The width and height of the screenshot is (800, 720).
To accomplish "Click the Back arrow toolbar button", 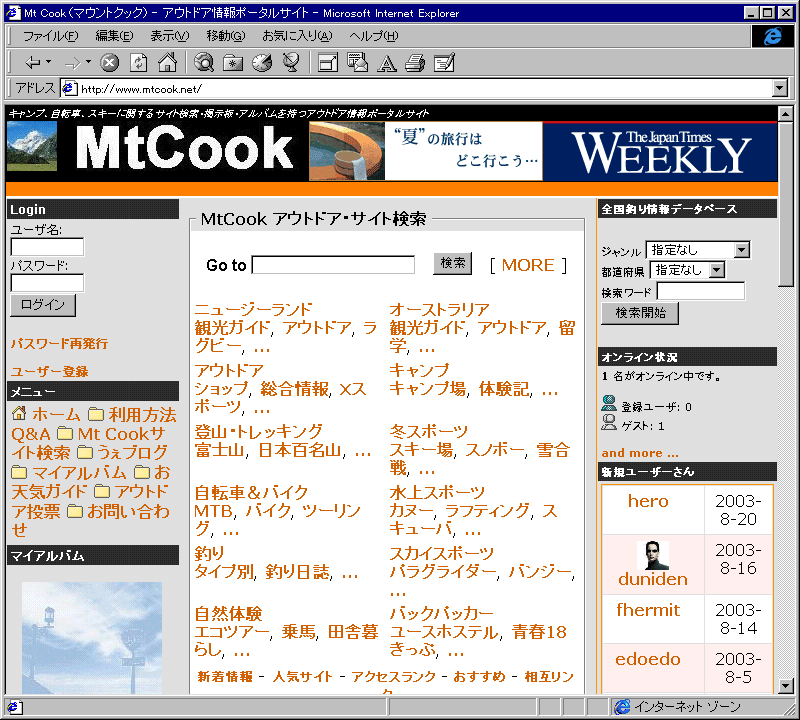I will 33,63.
